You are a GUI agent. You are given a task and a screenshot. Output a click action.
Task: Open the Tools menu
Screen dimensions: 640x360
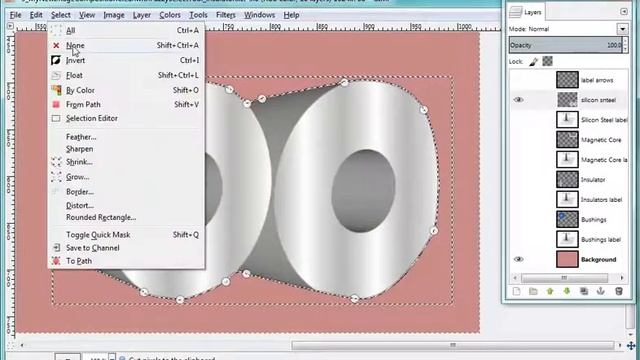tap(198, 15)
